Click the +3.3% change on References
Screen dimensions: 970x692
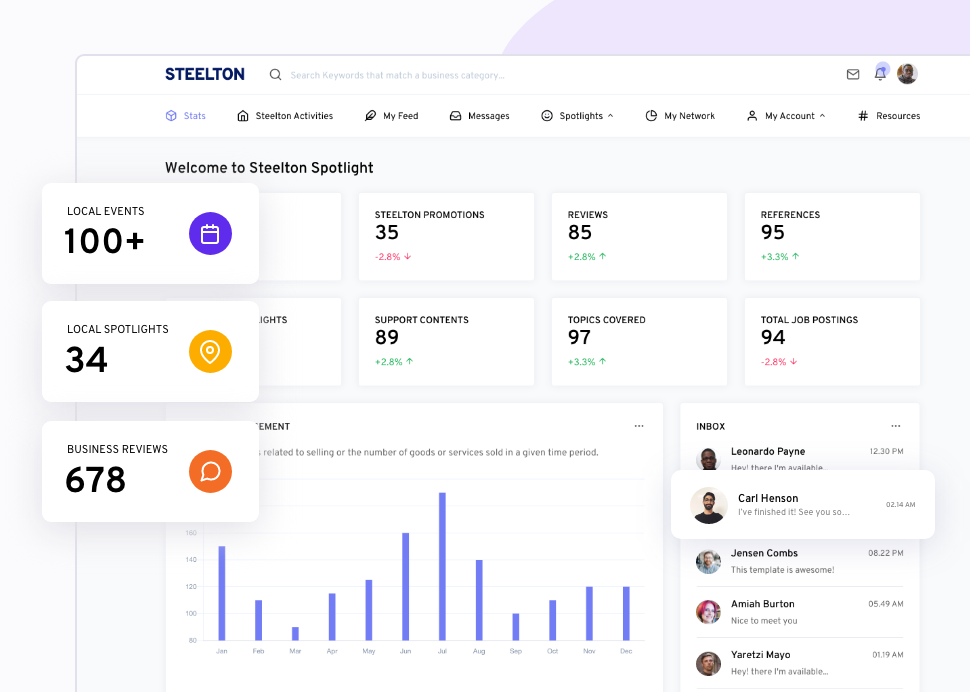coord(780,257)
